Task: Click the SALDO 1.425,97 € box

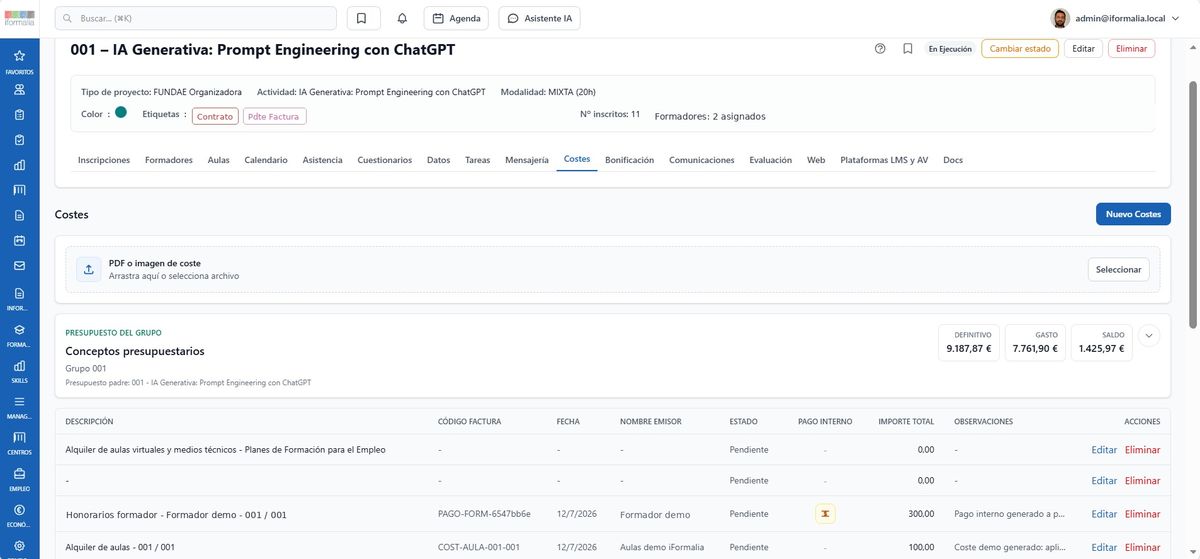Action: tap(1103, 342)
